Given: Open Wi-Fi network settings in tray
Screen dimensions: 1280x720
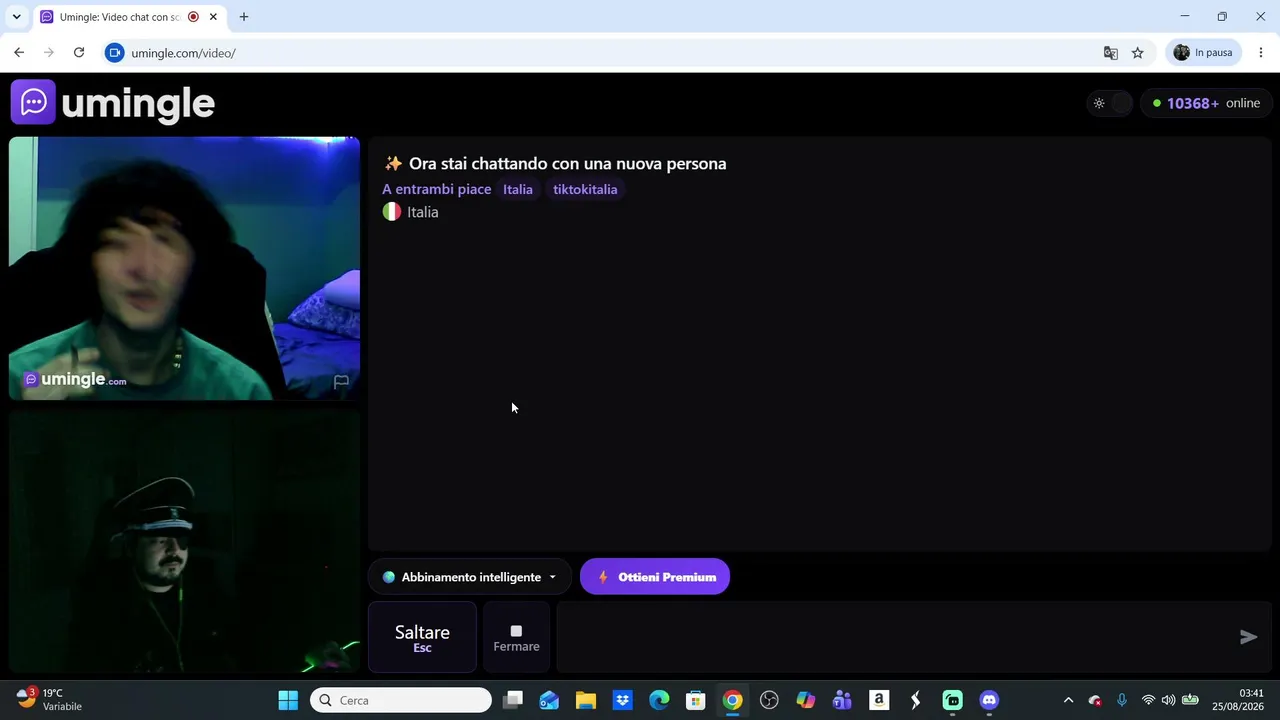Looking at the screenshot, I should coord(1148,700).
